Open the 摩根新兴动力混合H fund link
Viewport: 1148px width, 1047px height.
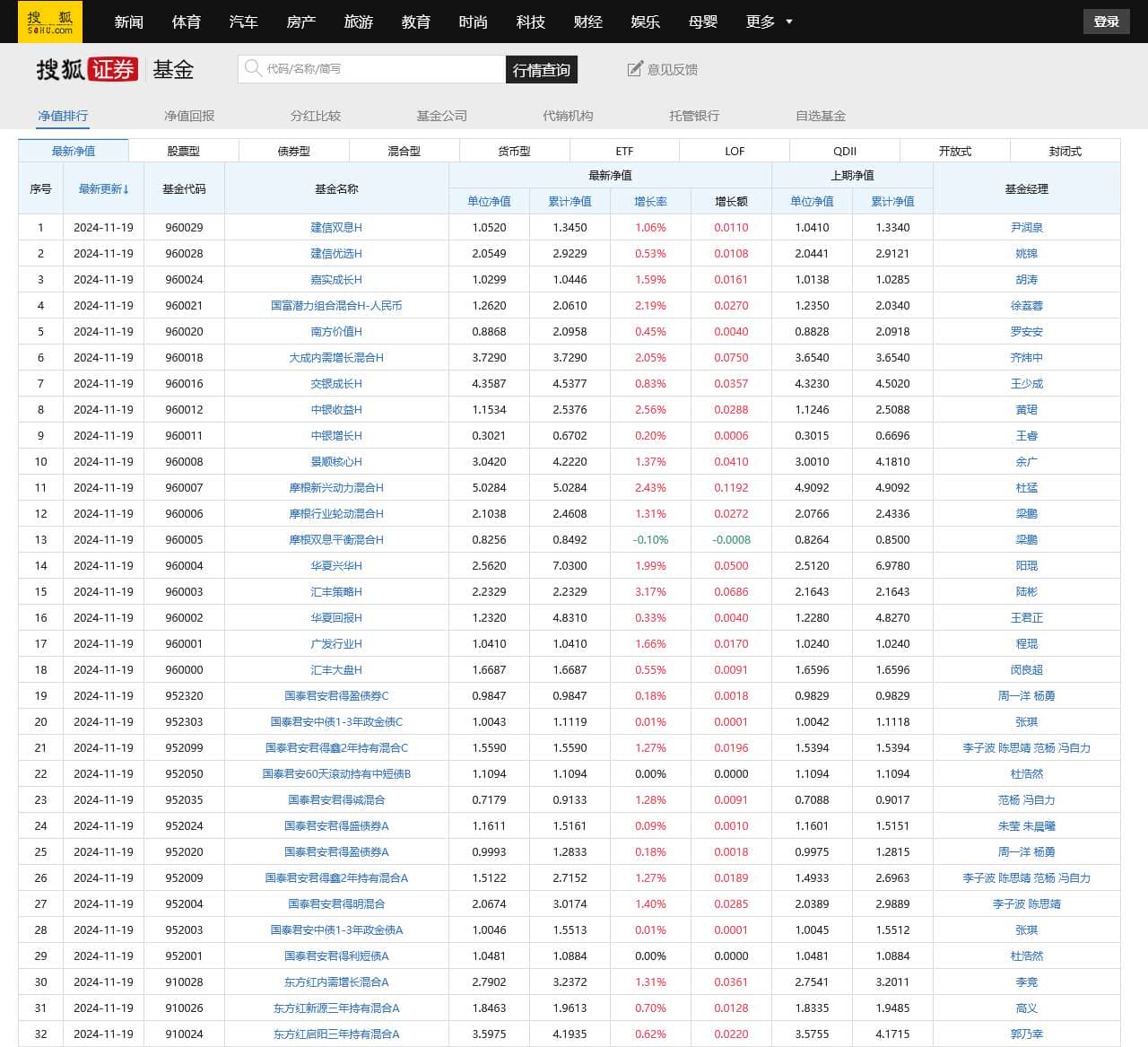[x=336, y=488]
